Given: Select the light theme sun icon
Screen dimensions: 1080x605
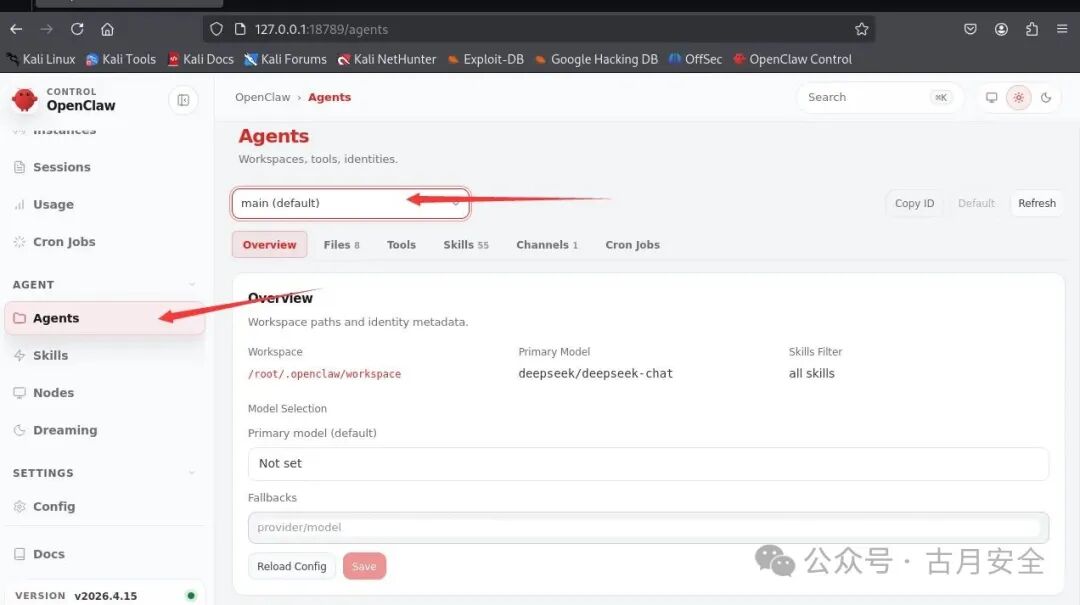Looking at the screenshot, I should click(1019, 98).
